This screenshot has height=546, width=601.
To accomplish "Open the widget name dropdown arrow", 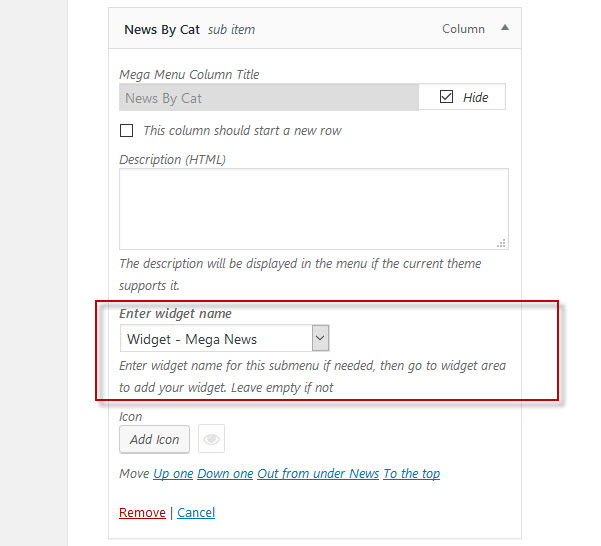I will (x=320, y=338).
